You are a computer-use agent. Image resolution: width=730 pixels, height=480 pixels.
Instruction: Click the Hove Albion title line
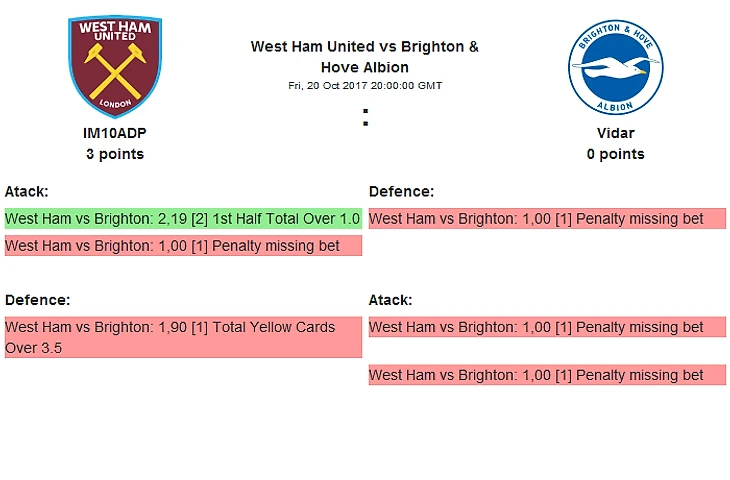click(364, 67)
